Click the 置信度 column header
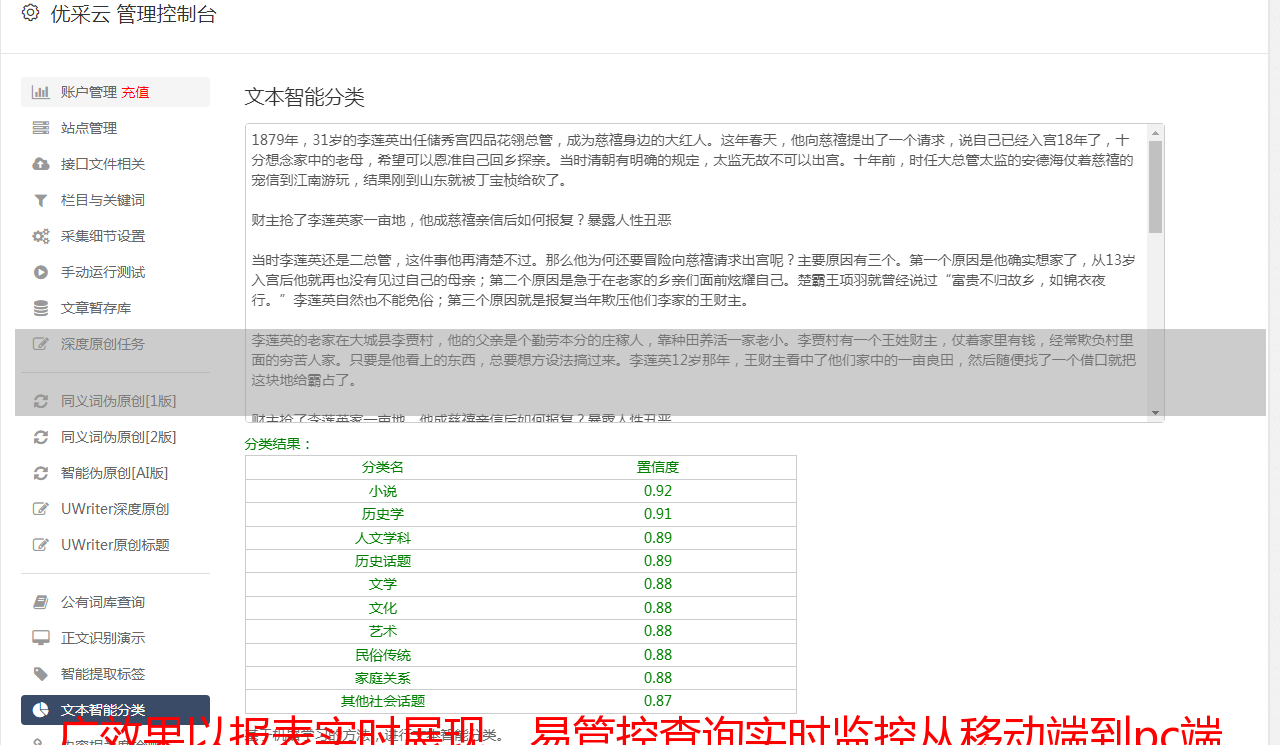 pyautogui.click(x=658, y=467)
